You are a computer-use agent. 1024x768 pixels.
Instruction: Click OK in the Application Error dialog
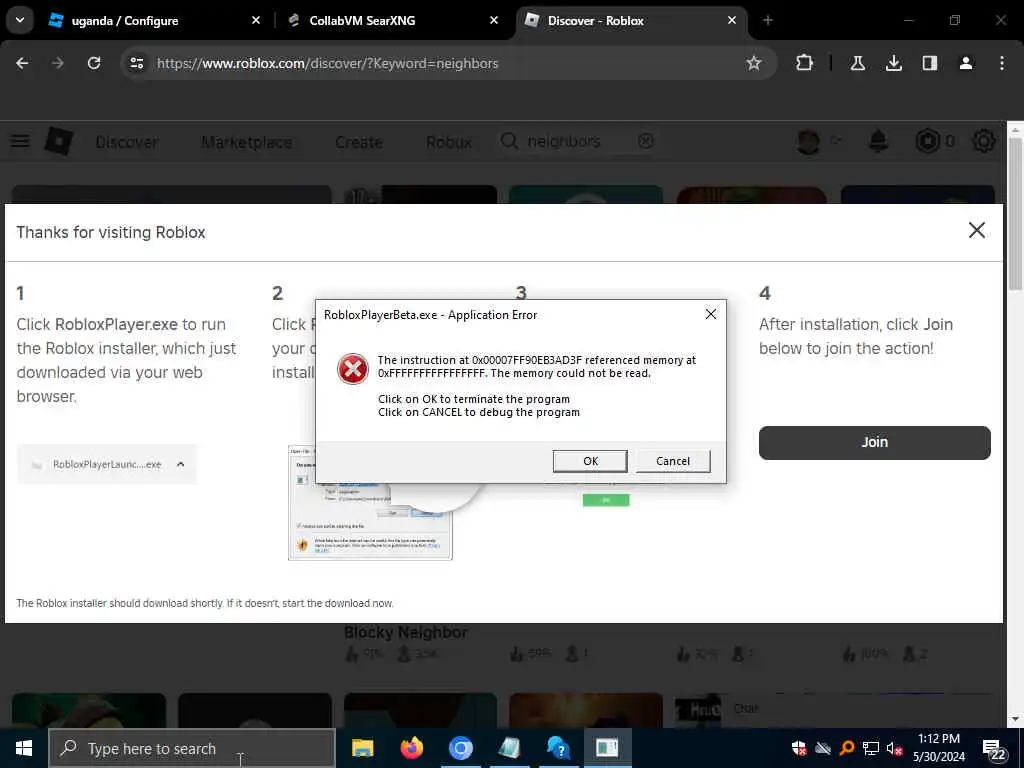590,461
